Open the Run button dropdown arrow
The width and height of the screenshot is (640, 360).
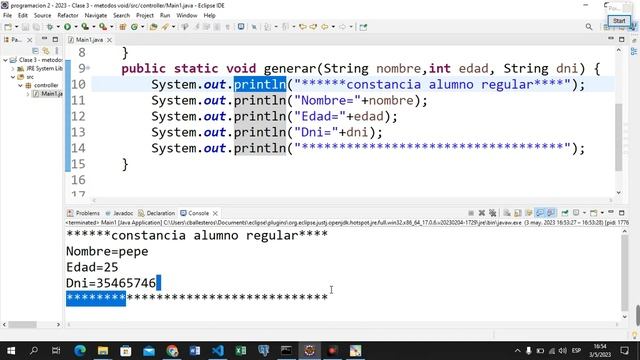(x=76, y=27)
